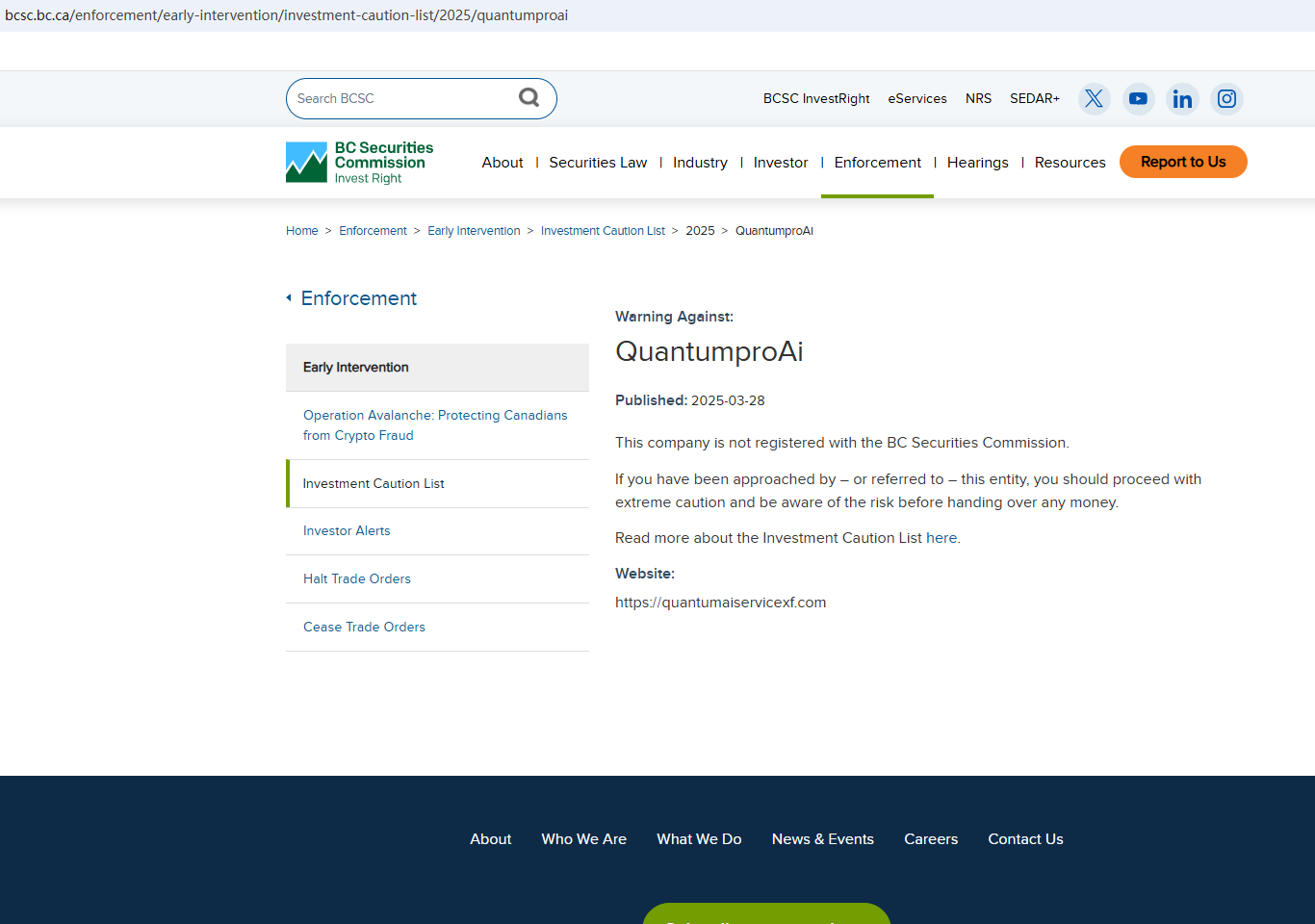Go to BC Securities Commission logo home
This screenshot has height=924, width=1315.
[x=359, y=163]
